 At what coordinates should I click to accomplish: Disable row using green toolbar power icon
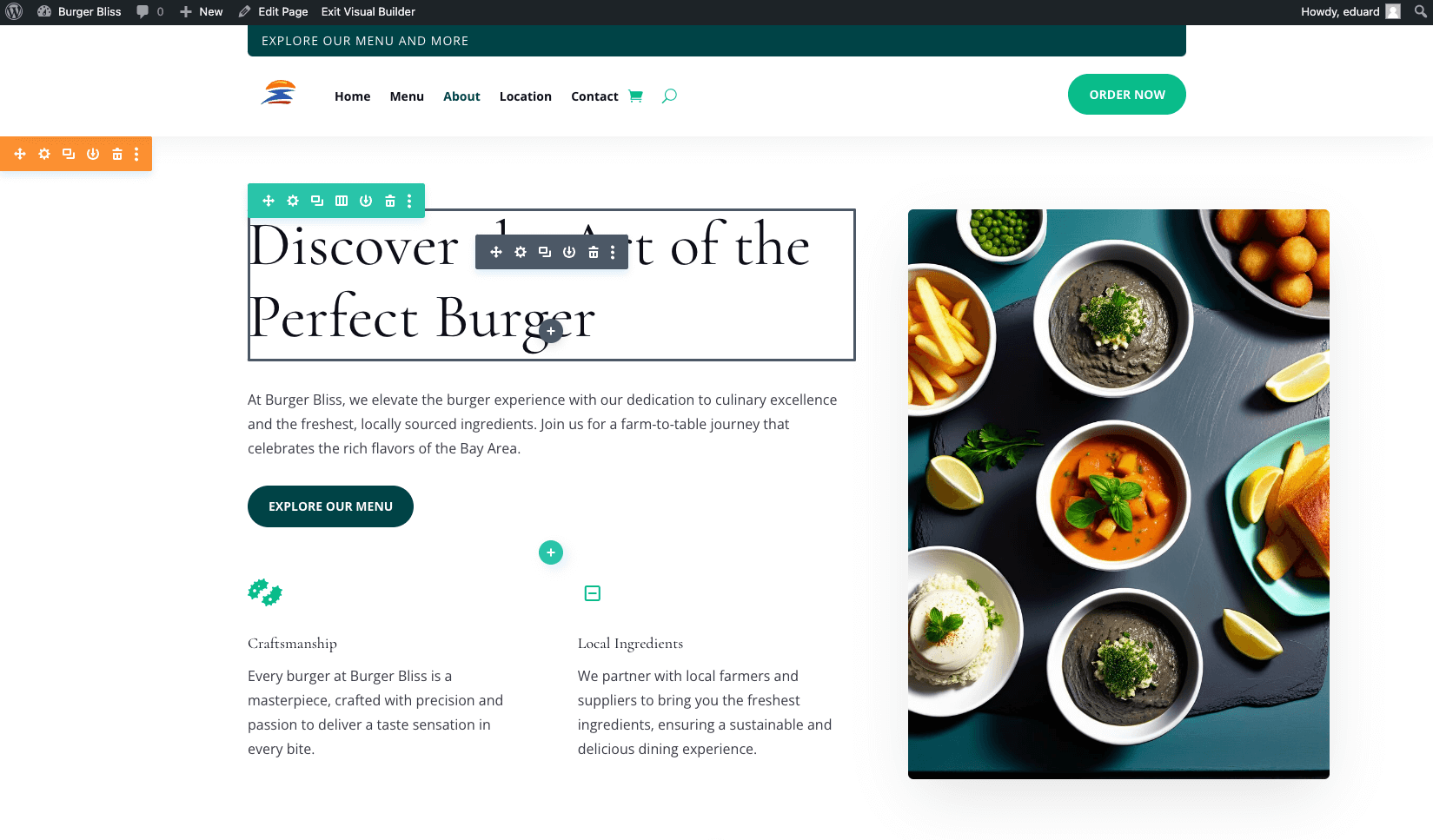tap(366, 201)
